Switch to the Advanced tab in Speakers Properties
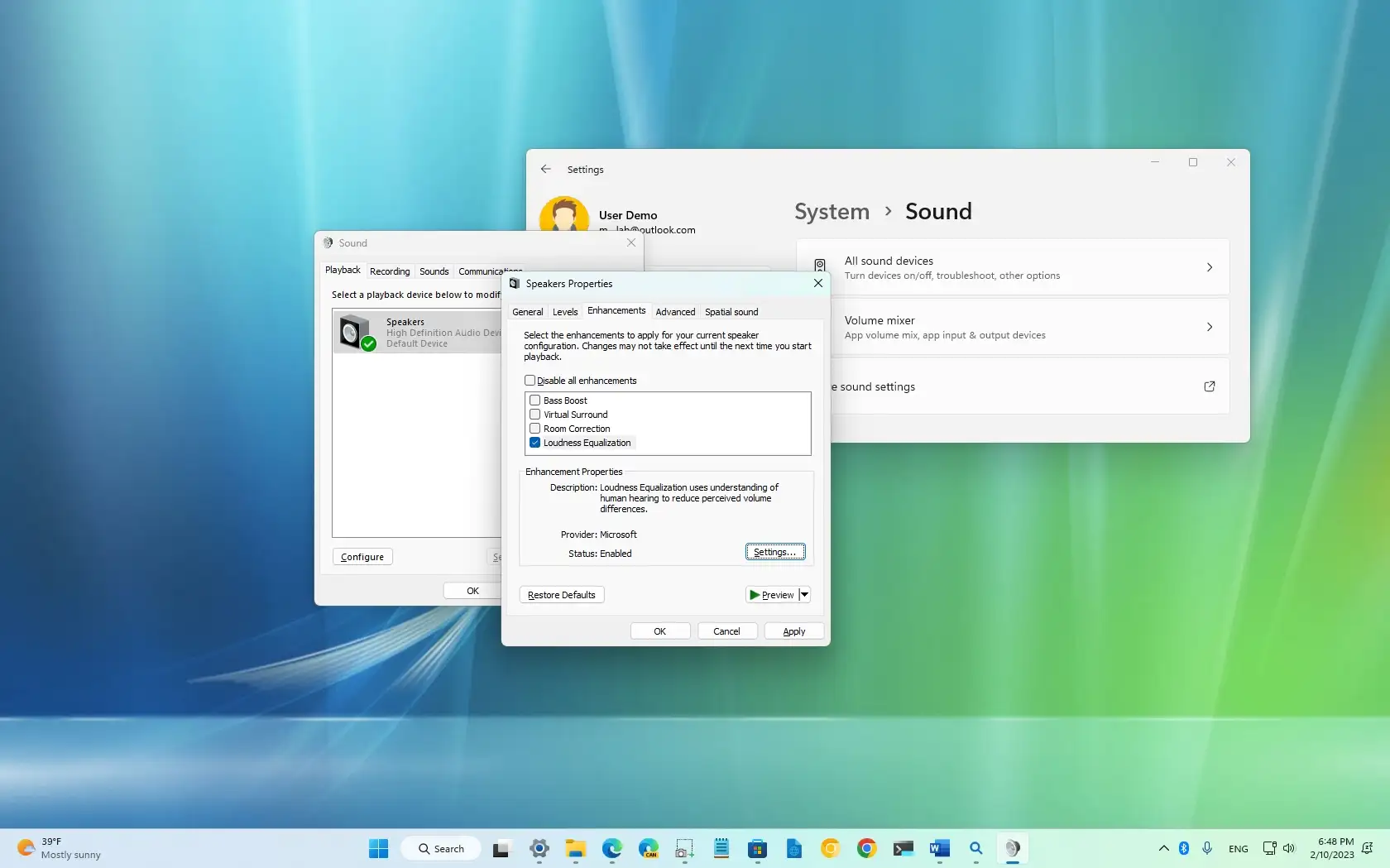Screen dimensions: 1390x868 pyautogui.click(x=675, y=312)
